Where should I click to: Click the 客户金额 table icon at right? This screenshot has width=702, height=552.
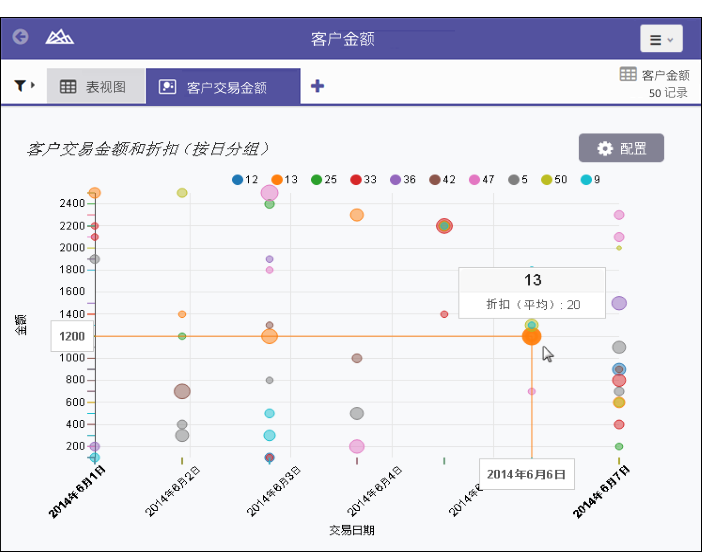coord(628,74)
